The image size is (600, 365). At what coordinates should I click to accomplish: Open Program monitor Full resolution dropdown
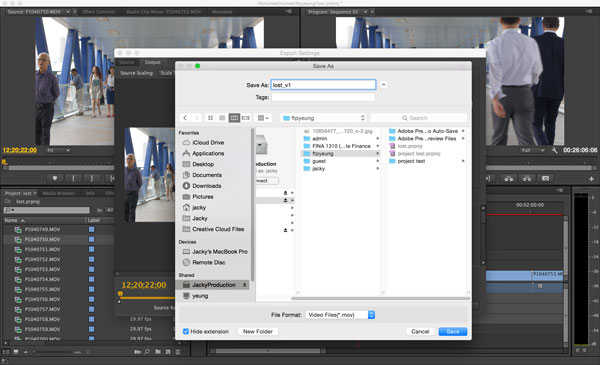(532, 150)
